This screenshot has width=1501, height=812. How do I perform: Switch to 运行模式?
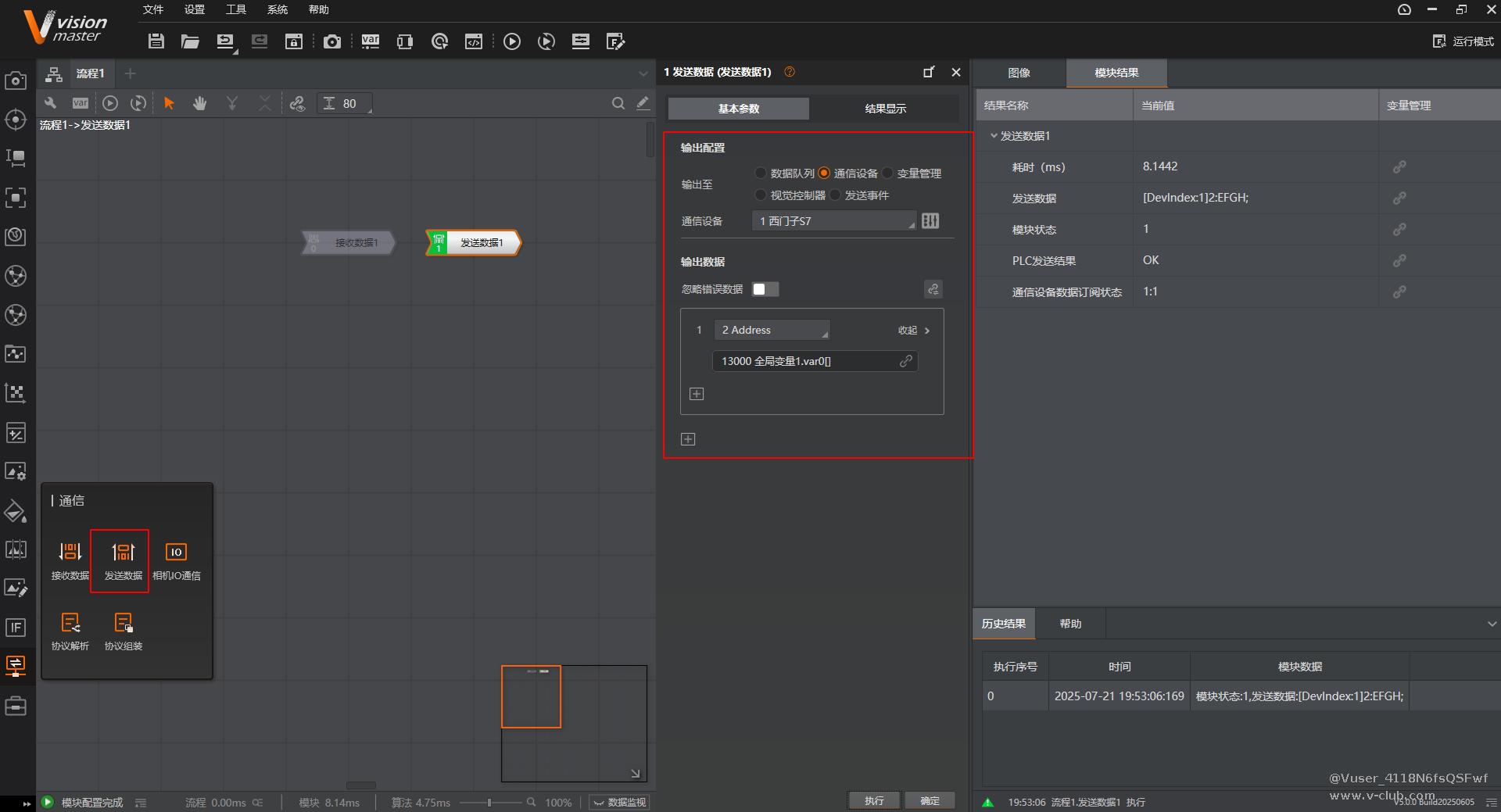(1463, 41)
